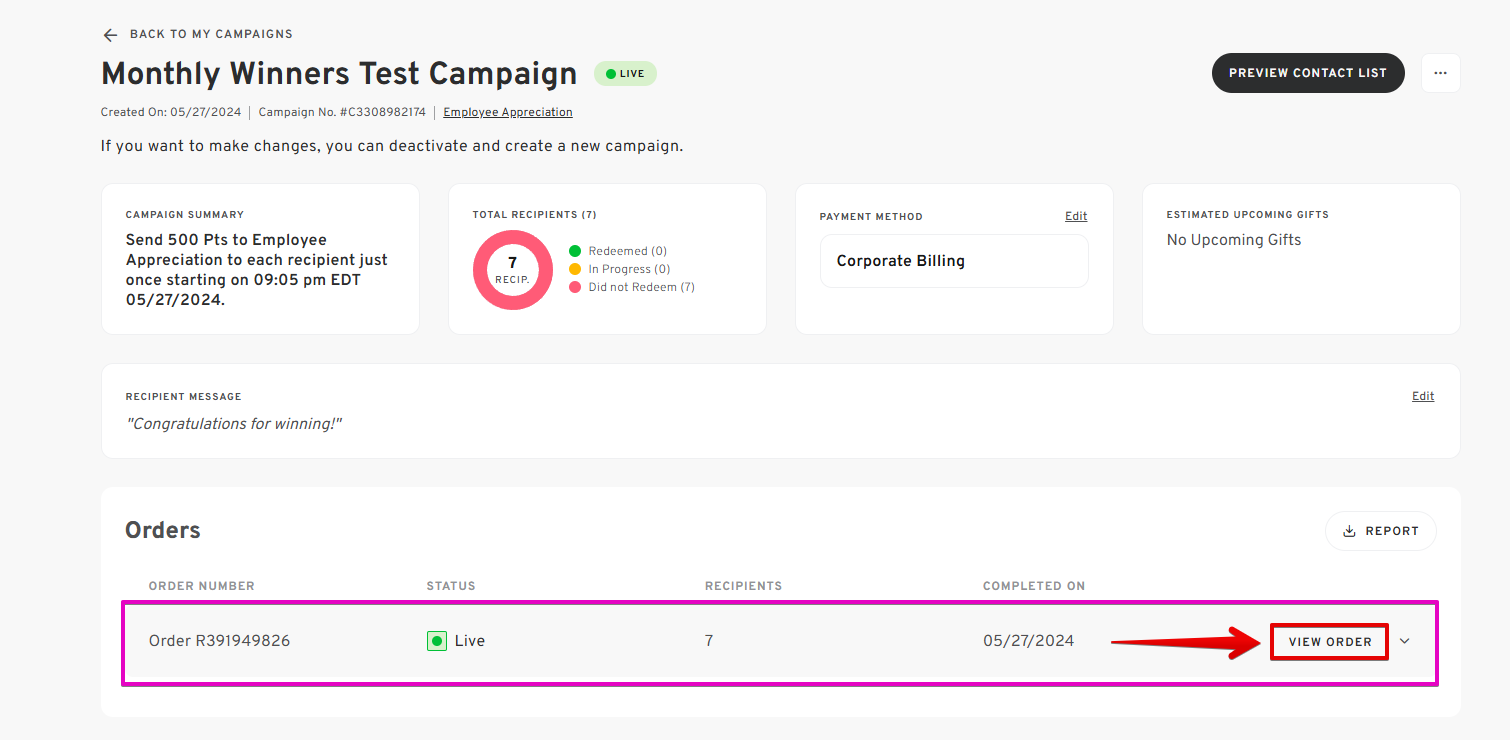Click the back arrow icon
Image resolution: width=1510 pixels, height=740 pixels.
pos(110,35)
